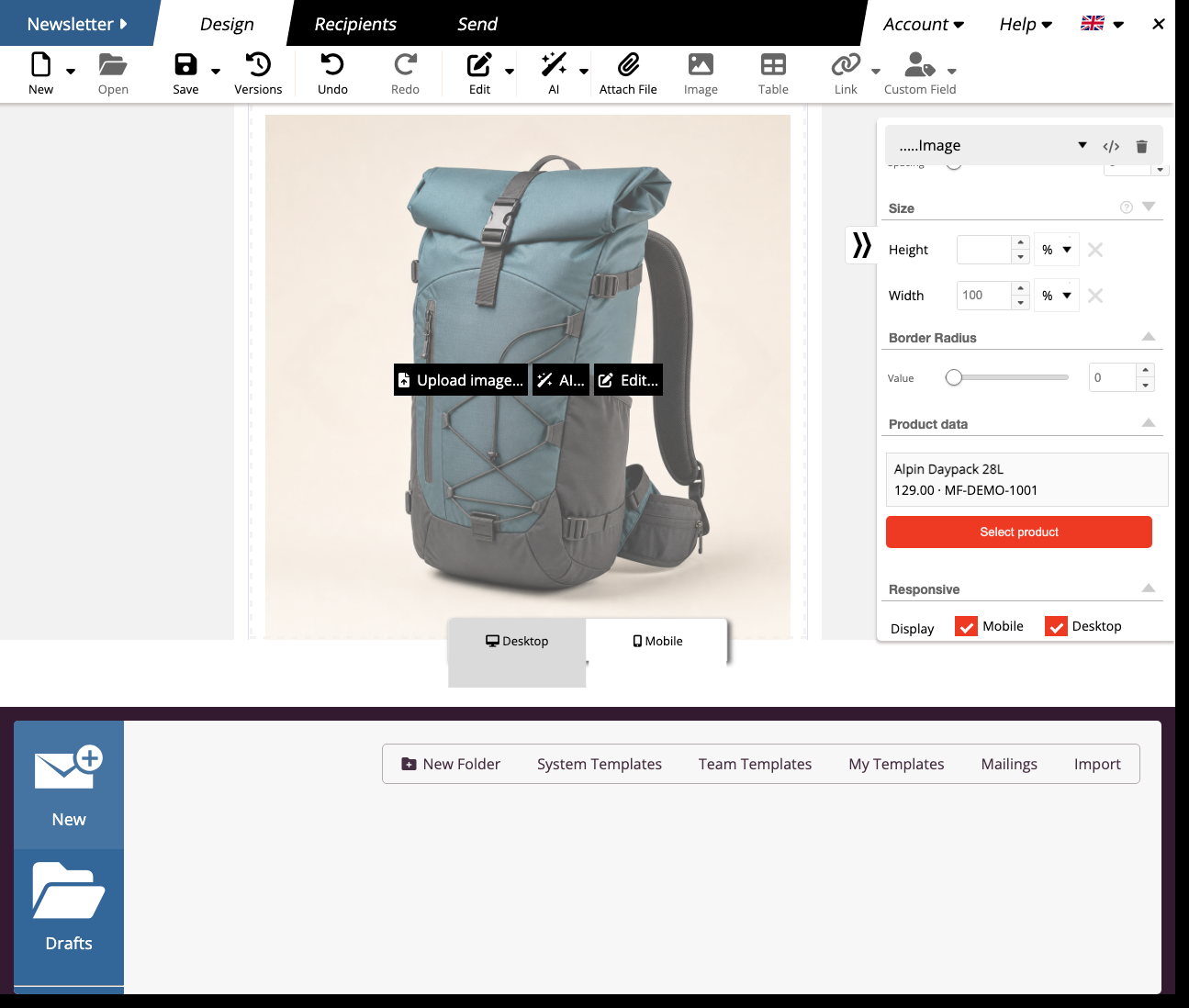Switch preview to Mobile view
The image size is (1189, 1008).
[657, 641]
